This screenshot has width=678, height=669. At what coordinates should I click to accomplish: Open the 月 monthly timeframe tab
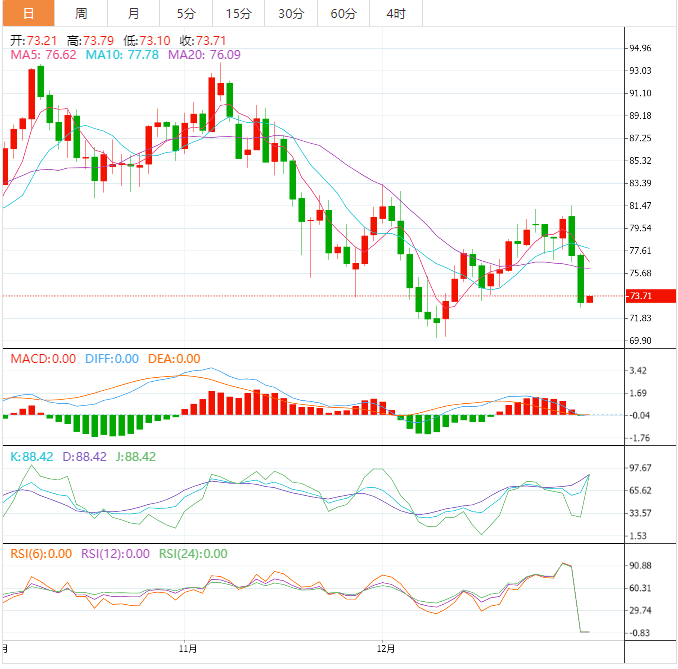tap(134, 13)
